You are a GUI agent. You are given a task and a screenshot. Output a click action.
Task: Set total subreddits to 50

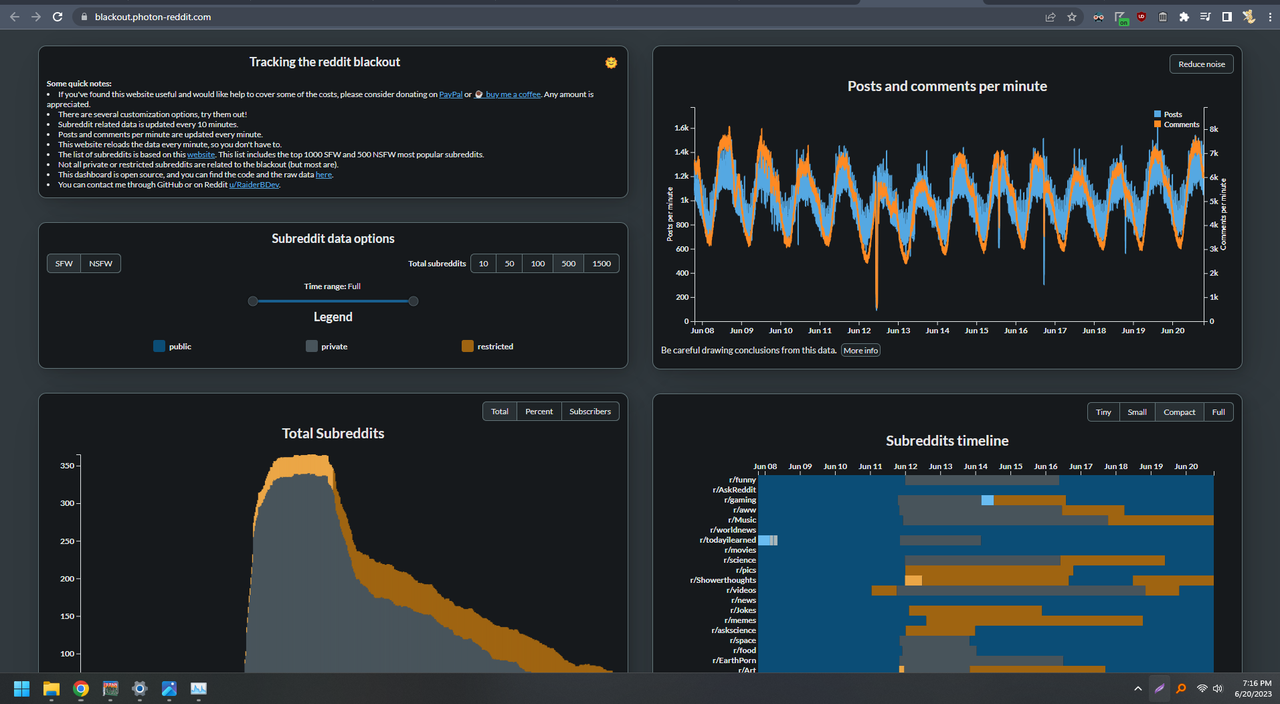pos(509,263)
